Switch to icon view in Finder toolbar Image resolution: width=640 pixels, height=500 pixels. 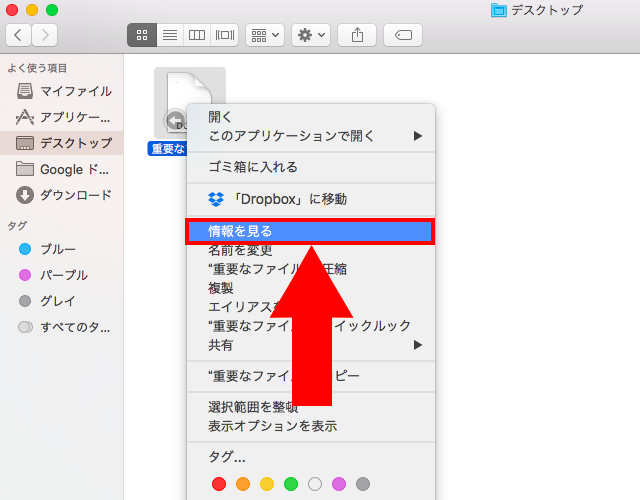[x=142, y=35]
